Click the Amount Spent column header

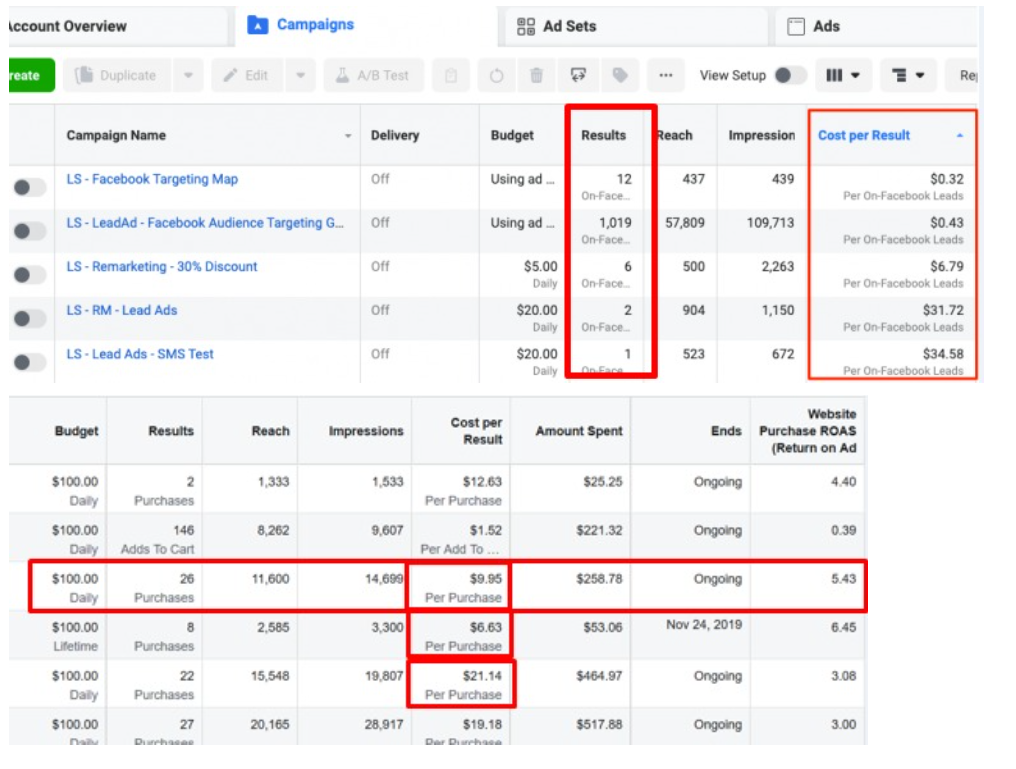coord(579,431)
